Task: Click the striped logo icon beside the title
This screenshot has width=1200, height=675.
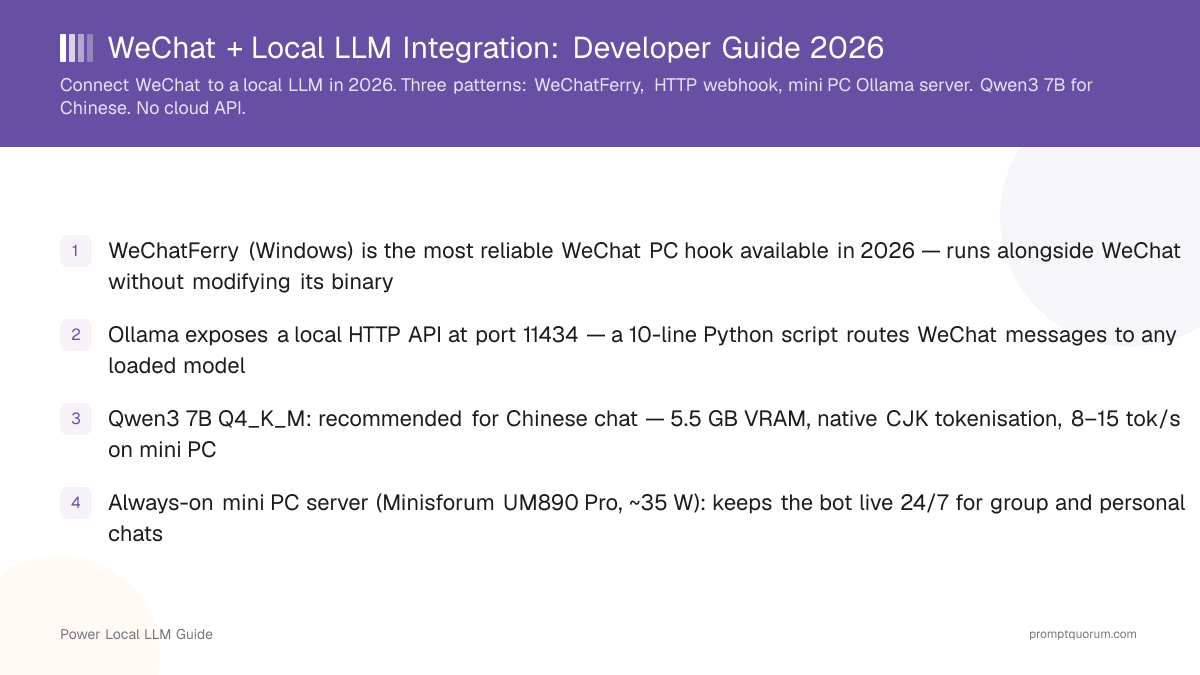Action: point(77,48)
